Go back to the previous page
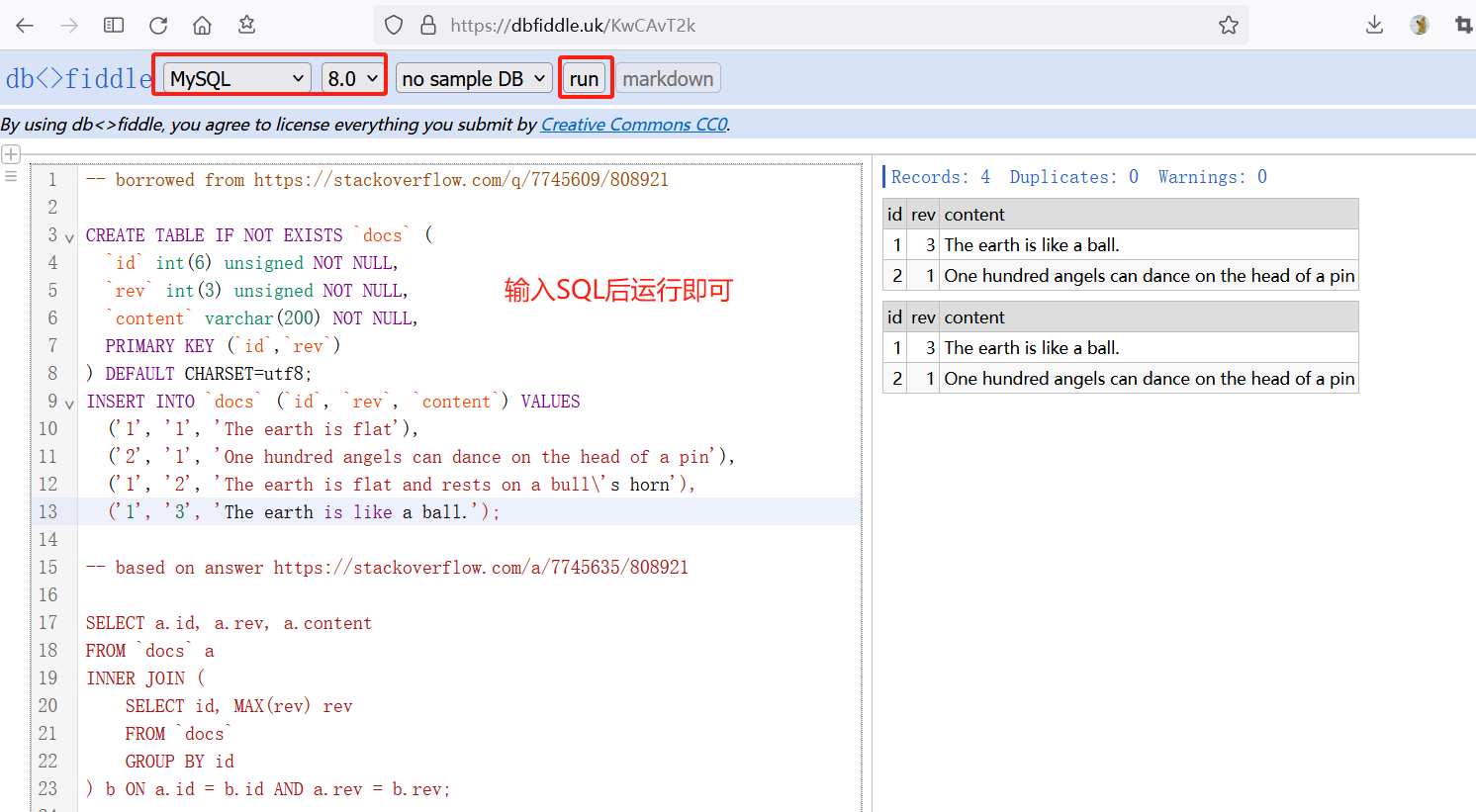The image size is (1476, 812). (25, 25)
